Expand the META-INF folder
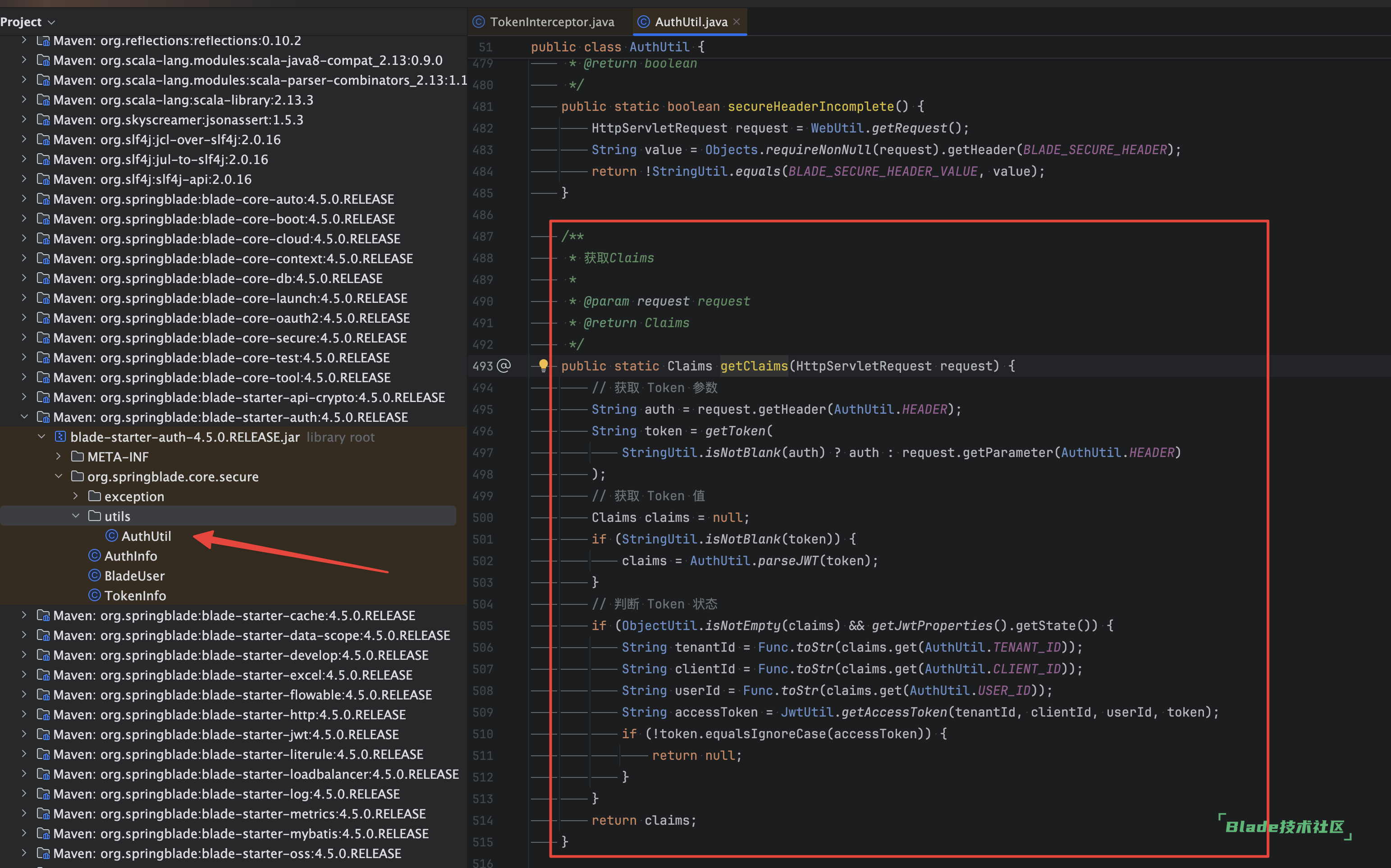Screen dimensions: 1391x868 [59, 457]
